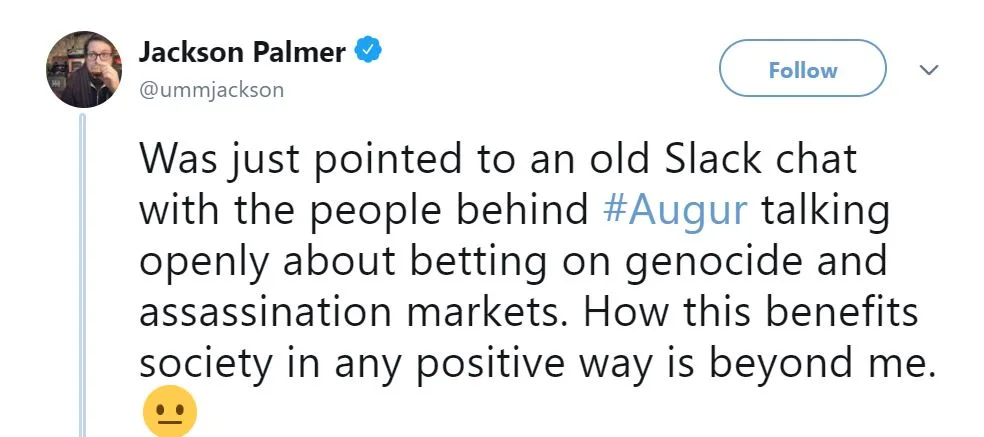984x437 pixels.
Task: Click the neutral face emoji
Action: coord(169,413)
